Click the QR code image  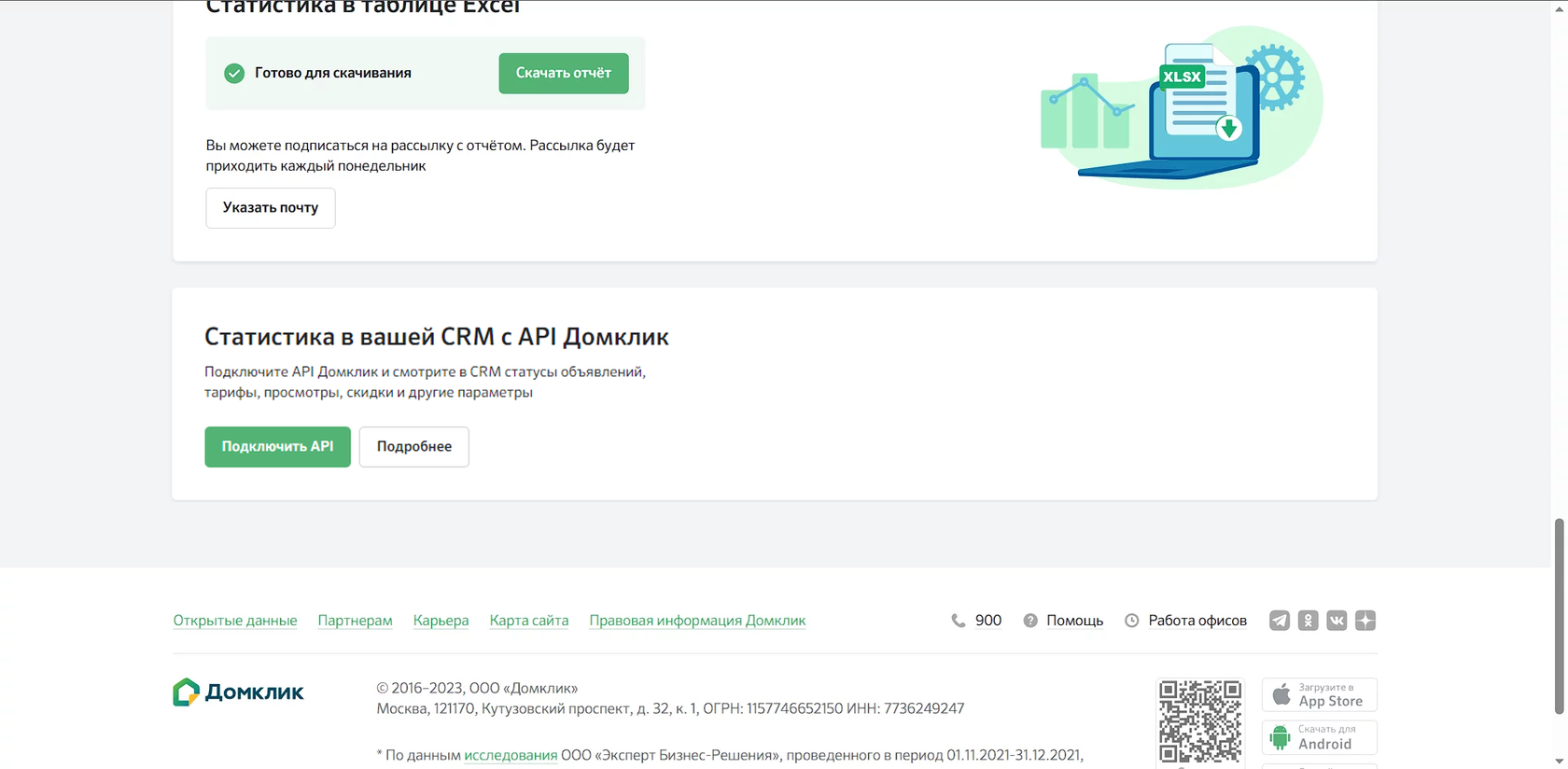tap(1200, 721)
